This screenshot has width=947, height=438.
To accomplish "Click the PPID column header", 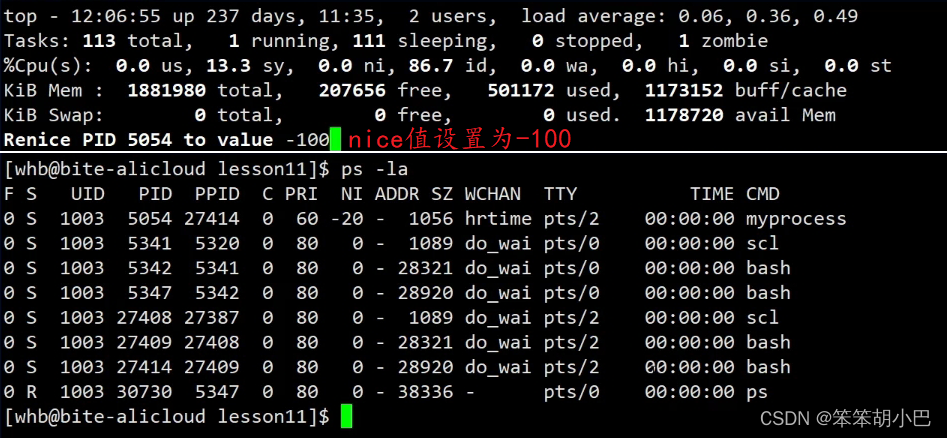I will click(x=217, y=194).
